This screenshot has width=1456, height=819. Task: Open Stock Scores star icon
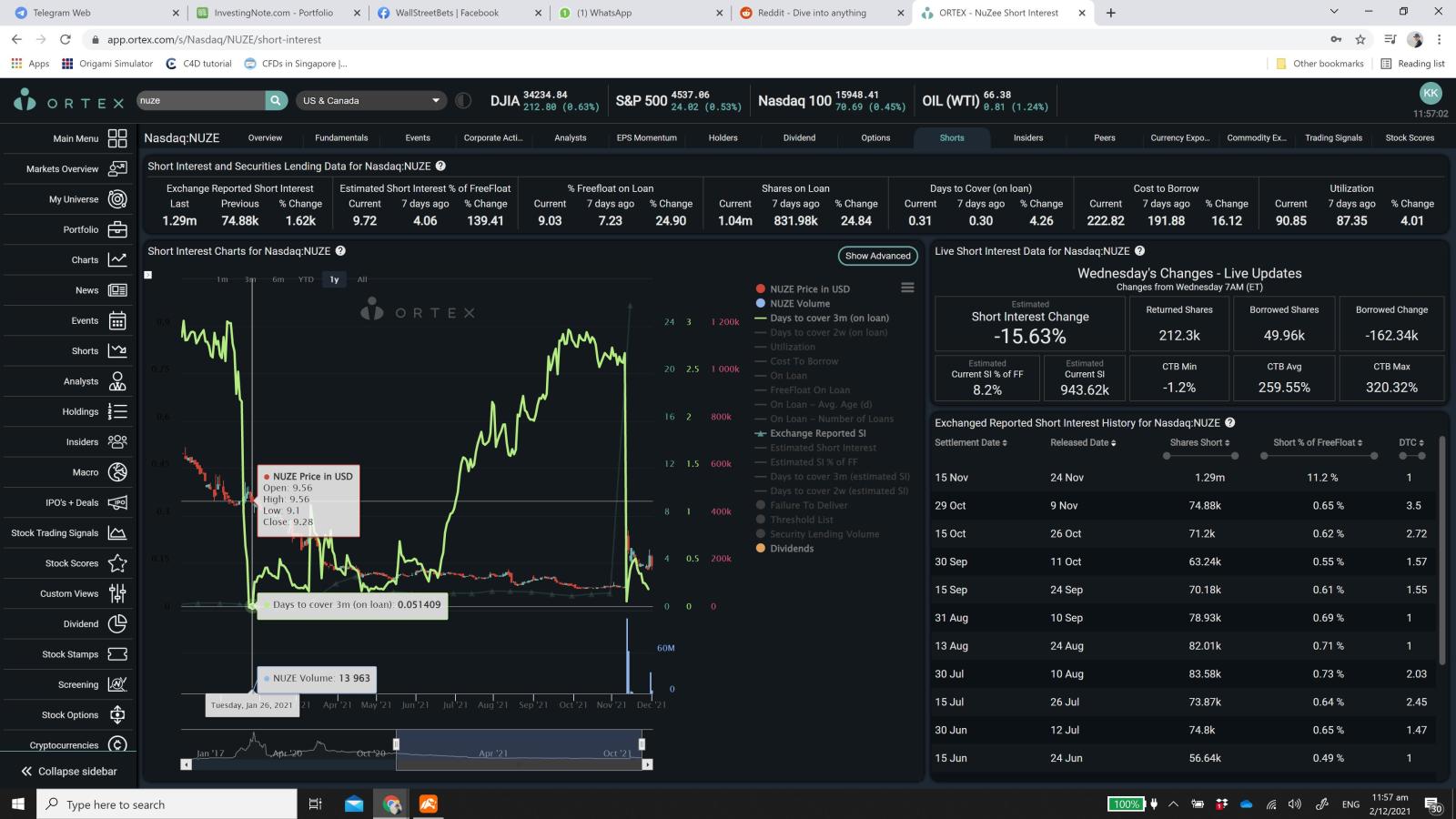(x=117, y=563)
